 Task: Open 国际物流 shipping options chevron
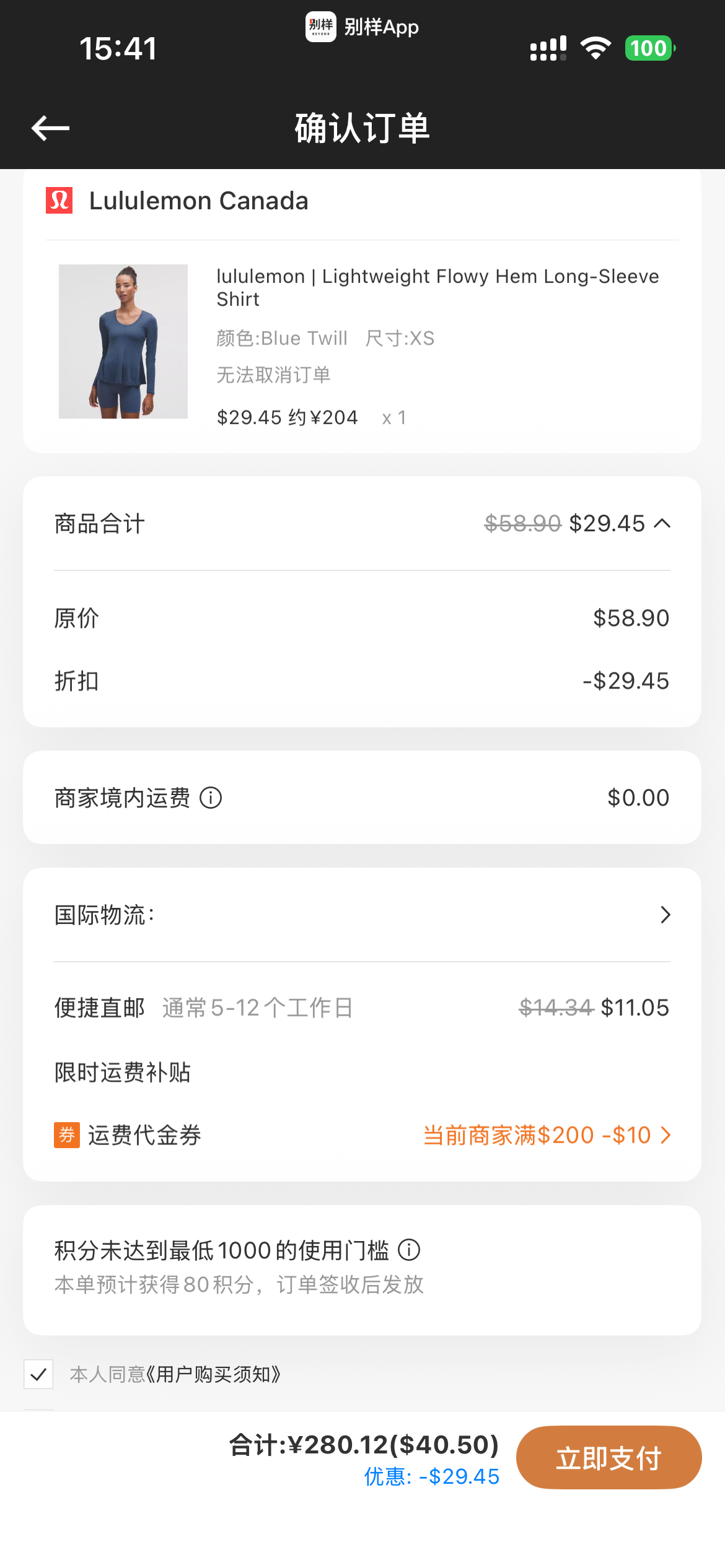pos(666,915)
